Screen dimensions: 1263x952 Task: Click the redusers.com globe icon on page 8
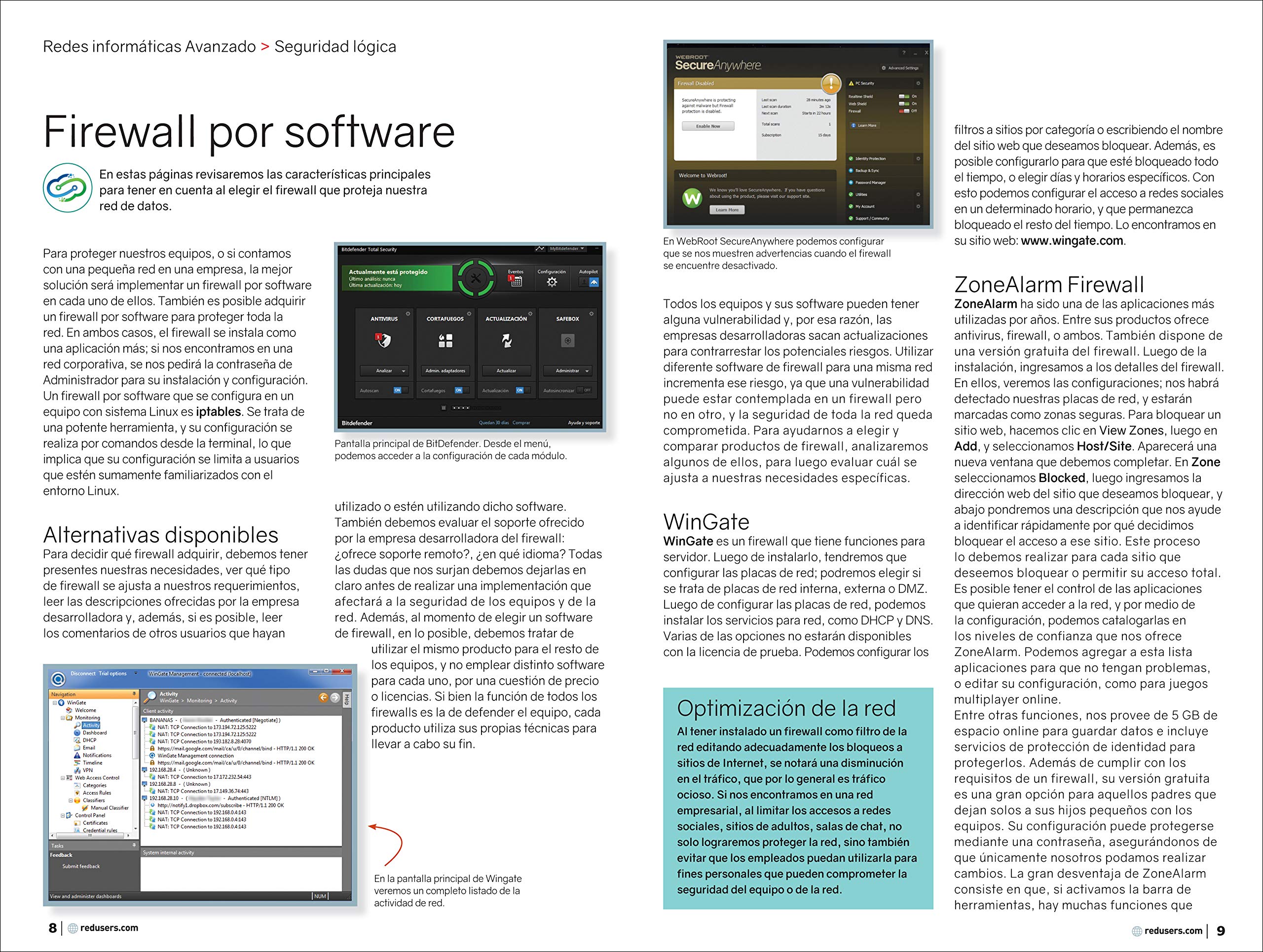coord(73,928)
